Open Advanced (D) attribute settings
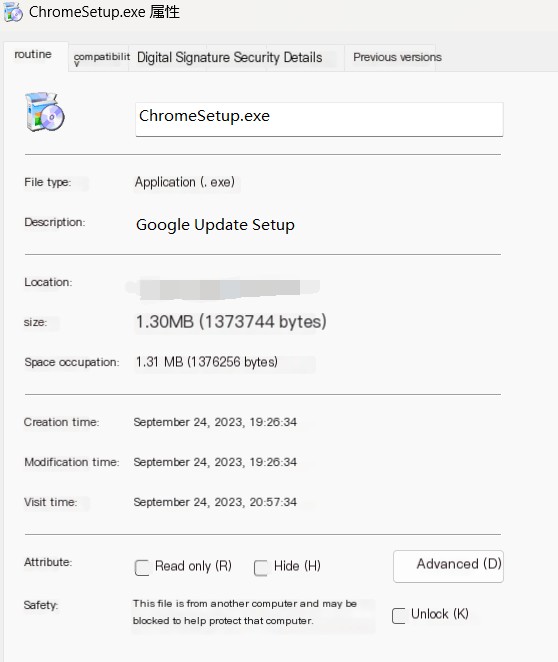The height and width of the screenshot is (662, 558). click(448, 566)
